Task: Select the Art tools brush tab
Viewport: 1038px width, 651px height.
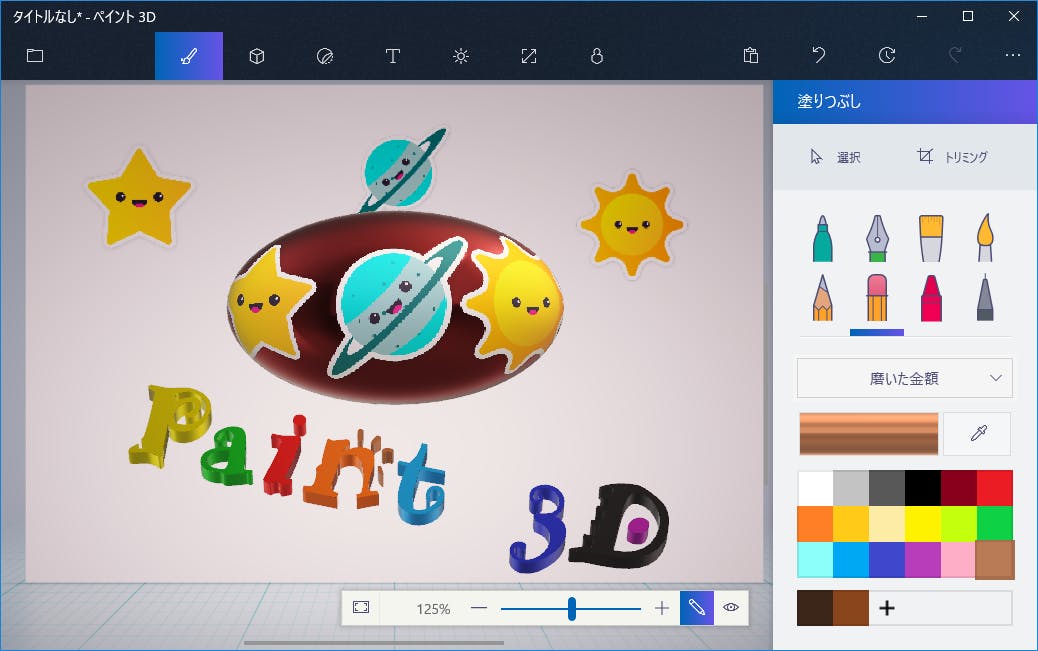Action: [189, 56]
